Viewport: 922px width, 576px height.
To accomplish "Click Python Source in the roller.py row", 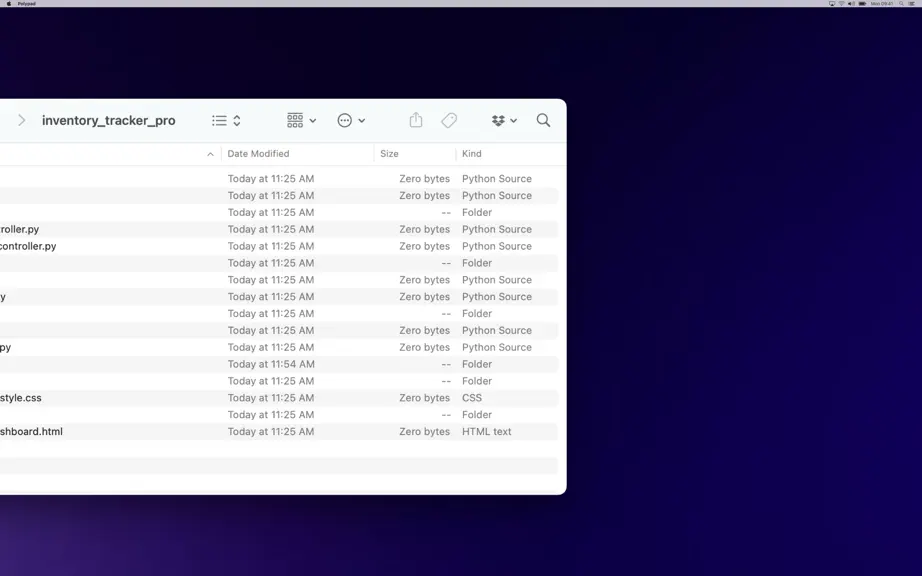I will [497, 229].
